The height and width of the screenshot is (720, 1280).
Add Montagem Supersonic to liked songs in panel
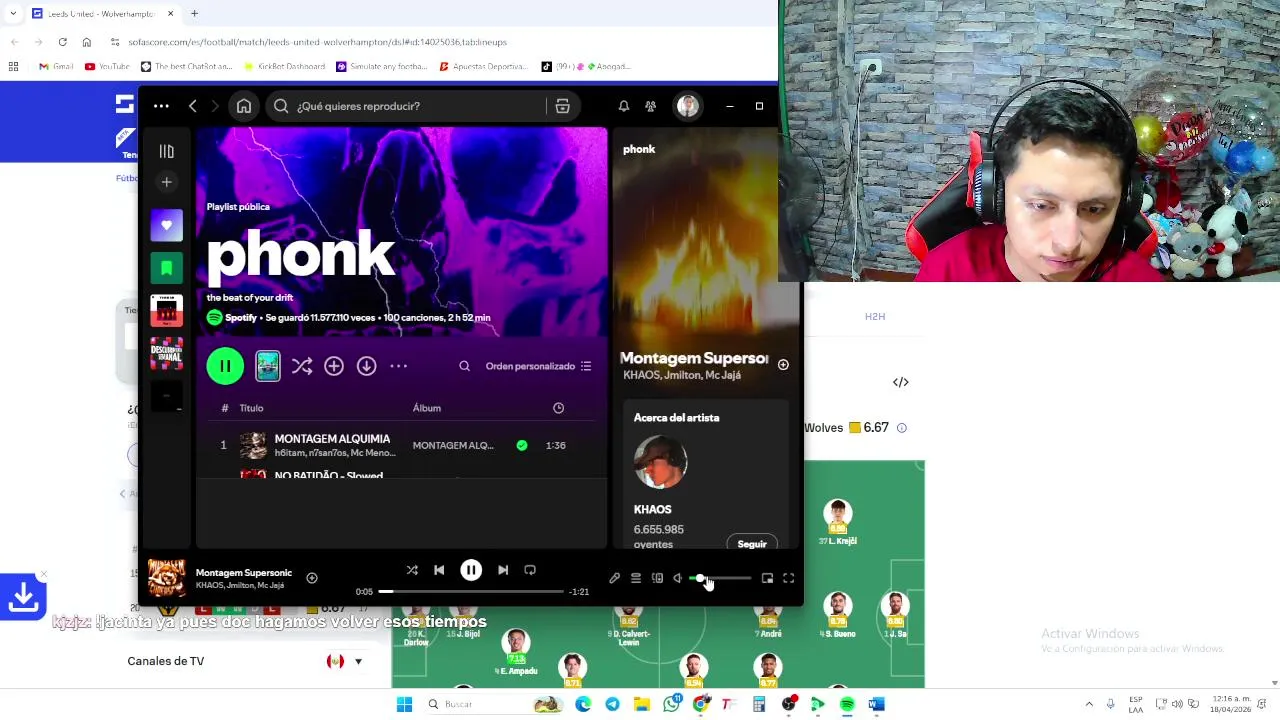783,365
